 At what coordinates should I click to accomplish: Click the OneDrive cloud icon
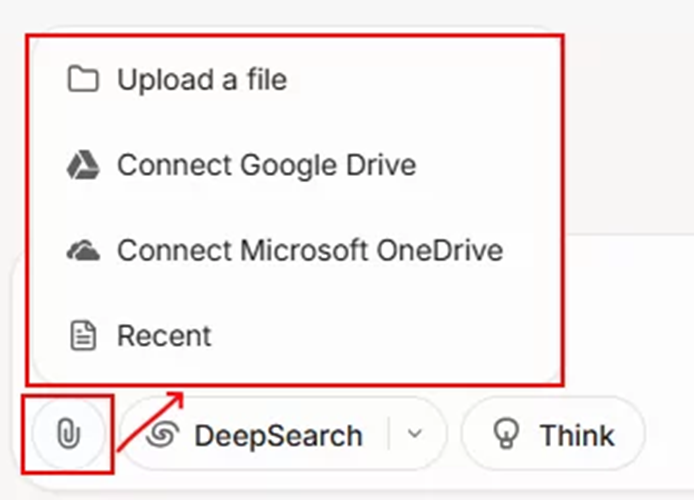coord(83,250)
